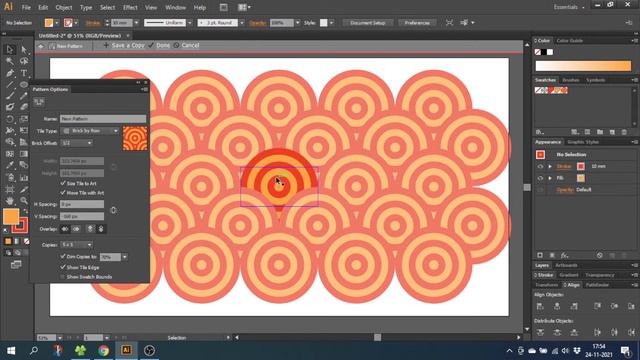Open the brush definition dropdown

(x=242, y=23)
